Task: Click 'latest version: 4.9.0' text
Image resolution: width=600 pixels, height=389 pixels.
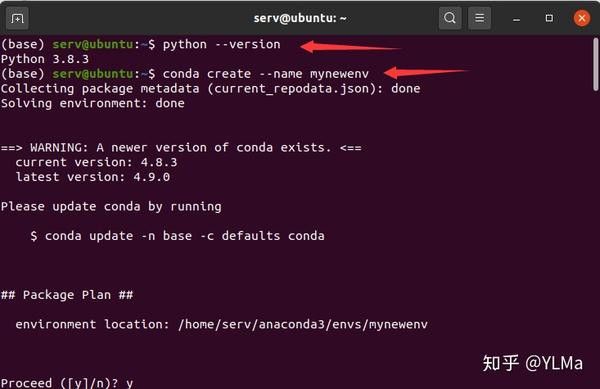Action: pyautogui.click(x=93, y=177)
